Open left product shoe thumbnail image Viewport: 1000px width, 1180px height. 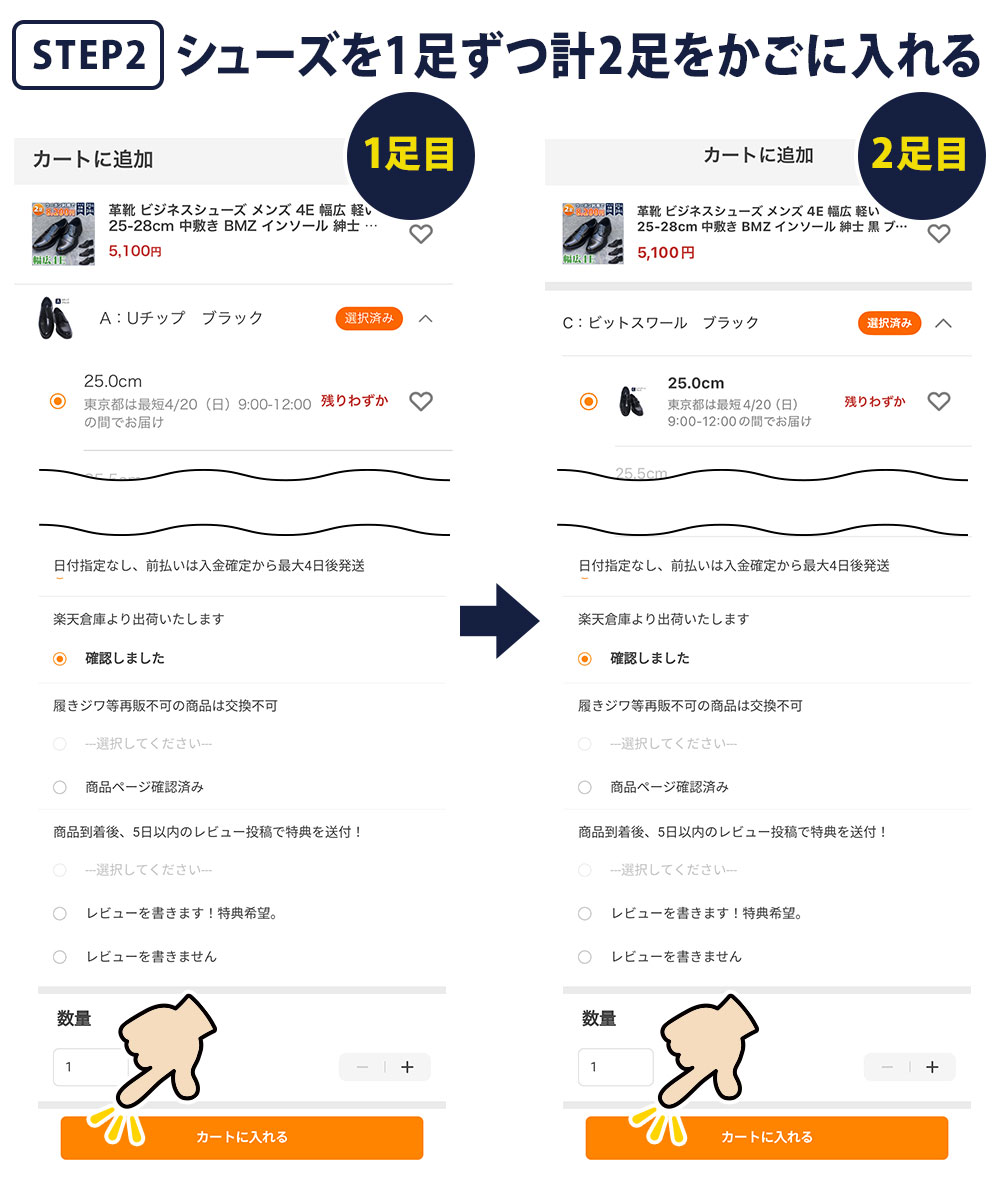click(63, 233)
